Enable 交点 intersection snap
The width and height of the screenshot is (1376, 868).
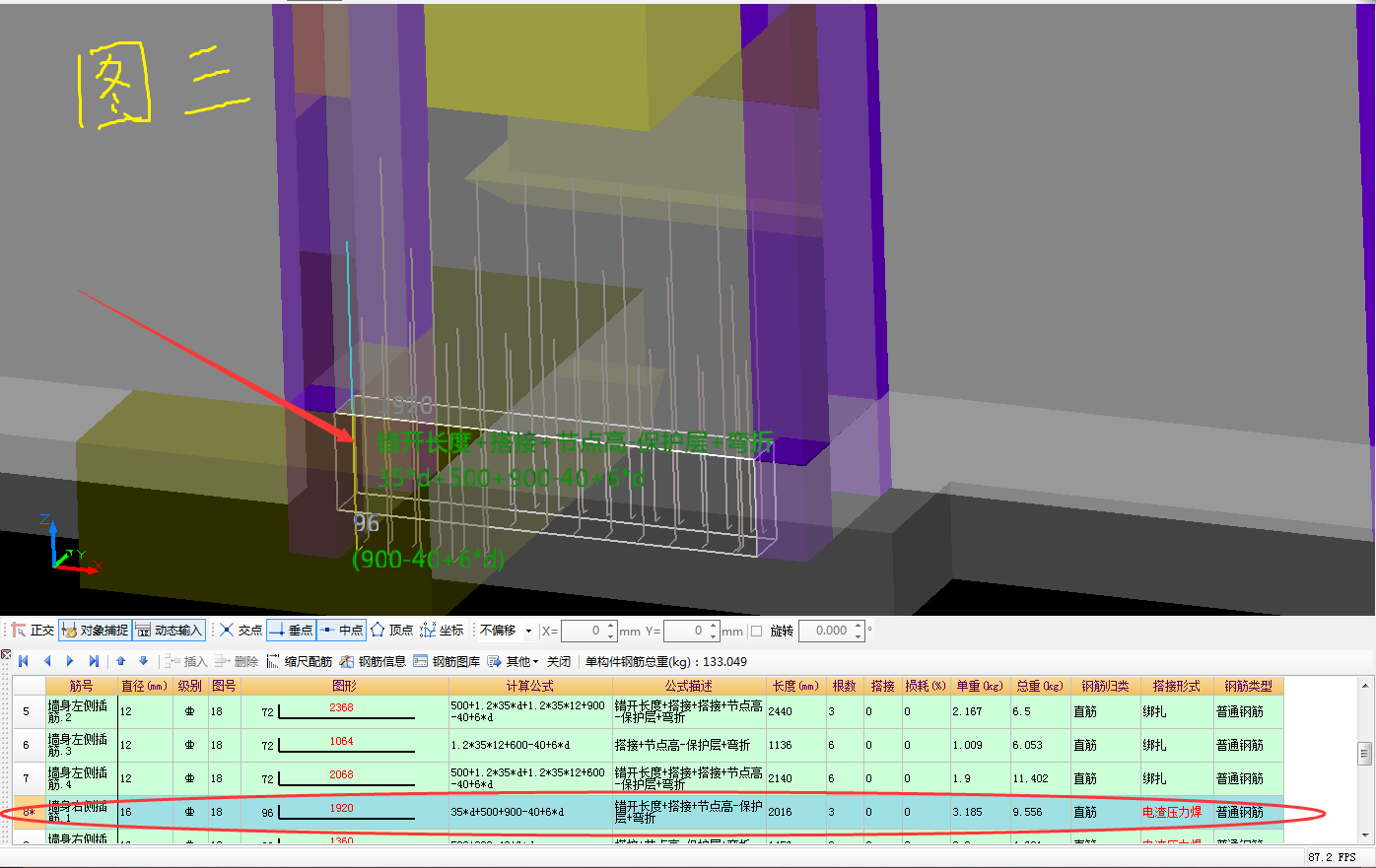[x=241, y=631]
